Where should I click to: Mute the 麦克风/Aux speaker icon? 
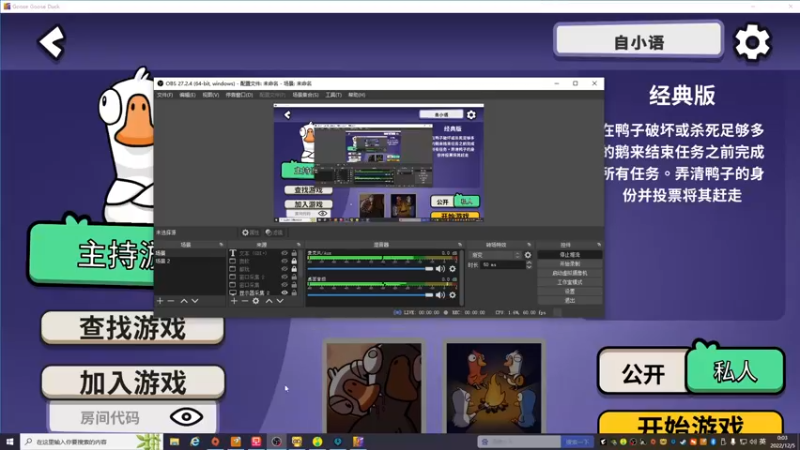(x=440, y=269)
